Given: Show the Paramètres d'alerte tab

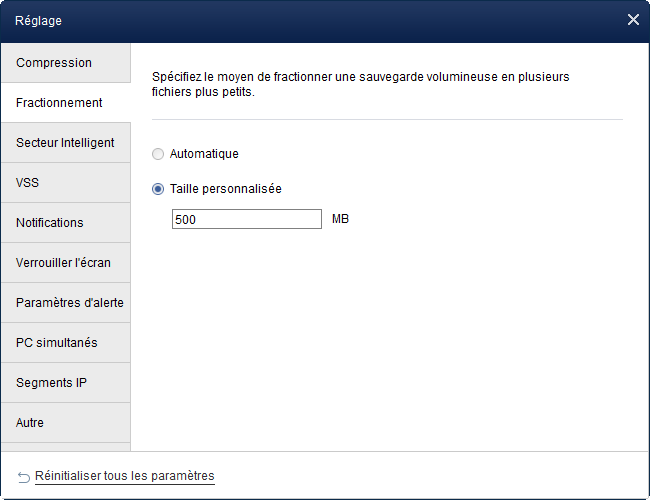Looking at the screenshot, I should [x=65, y=303].
